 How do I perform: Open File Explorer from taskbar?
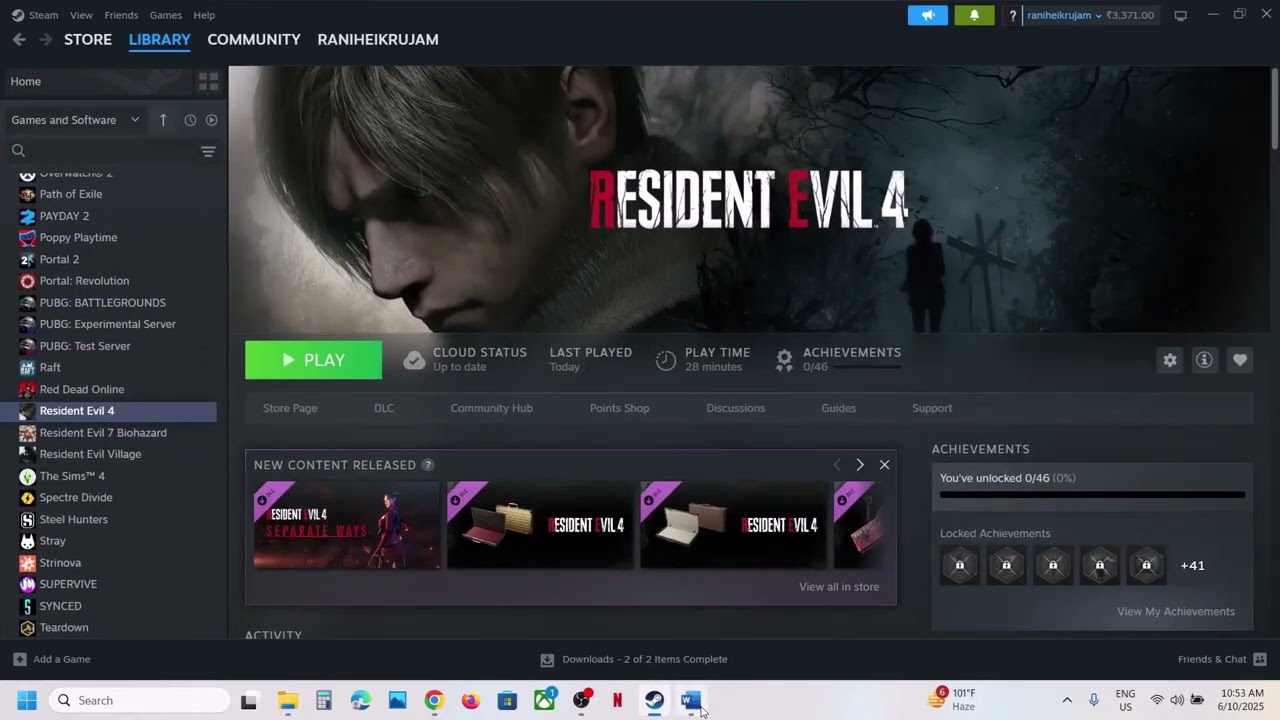[x=287, y=700]
